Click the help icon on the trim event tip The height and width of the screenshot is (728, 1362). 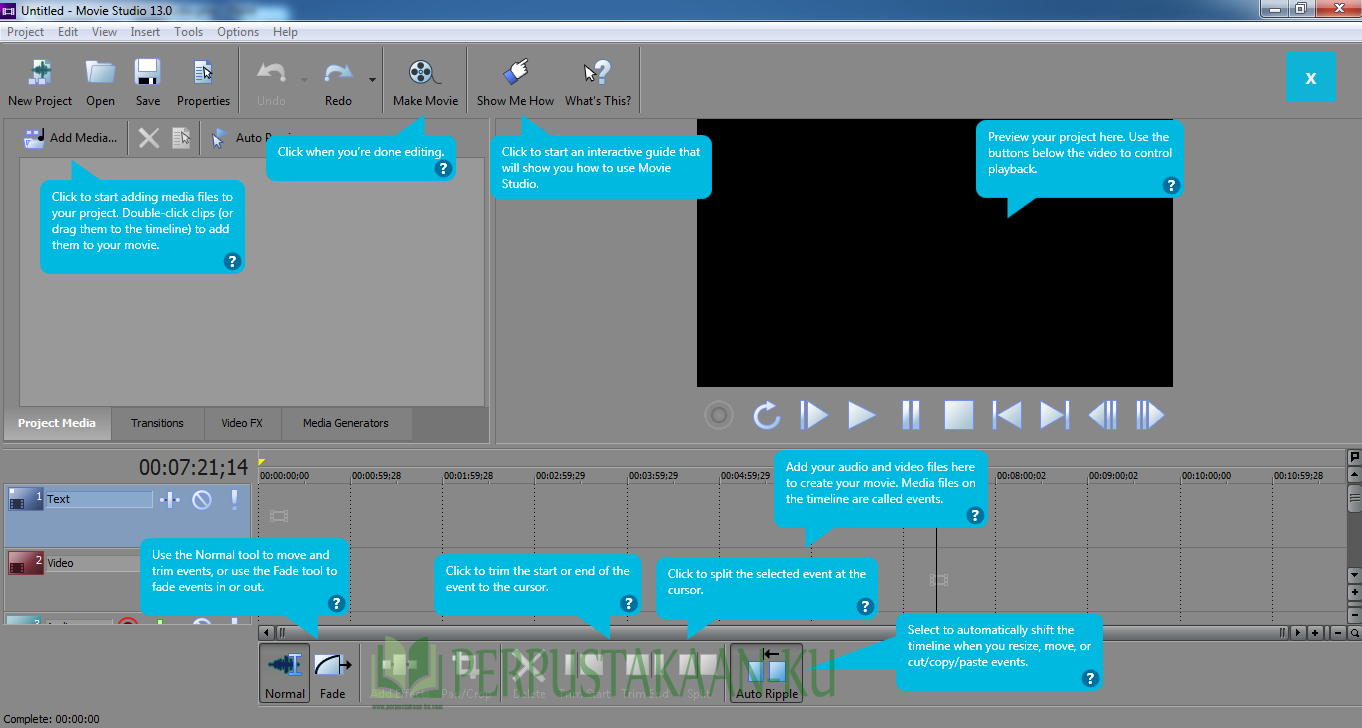coord(629,603)
